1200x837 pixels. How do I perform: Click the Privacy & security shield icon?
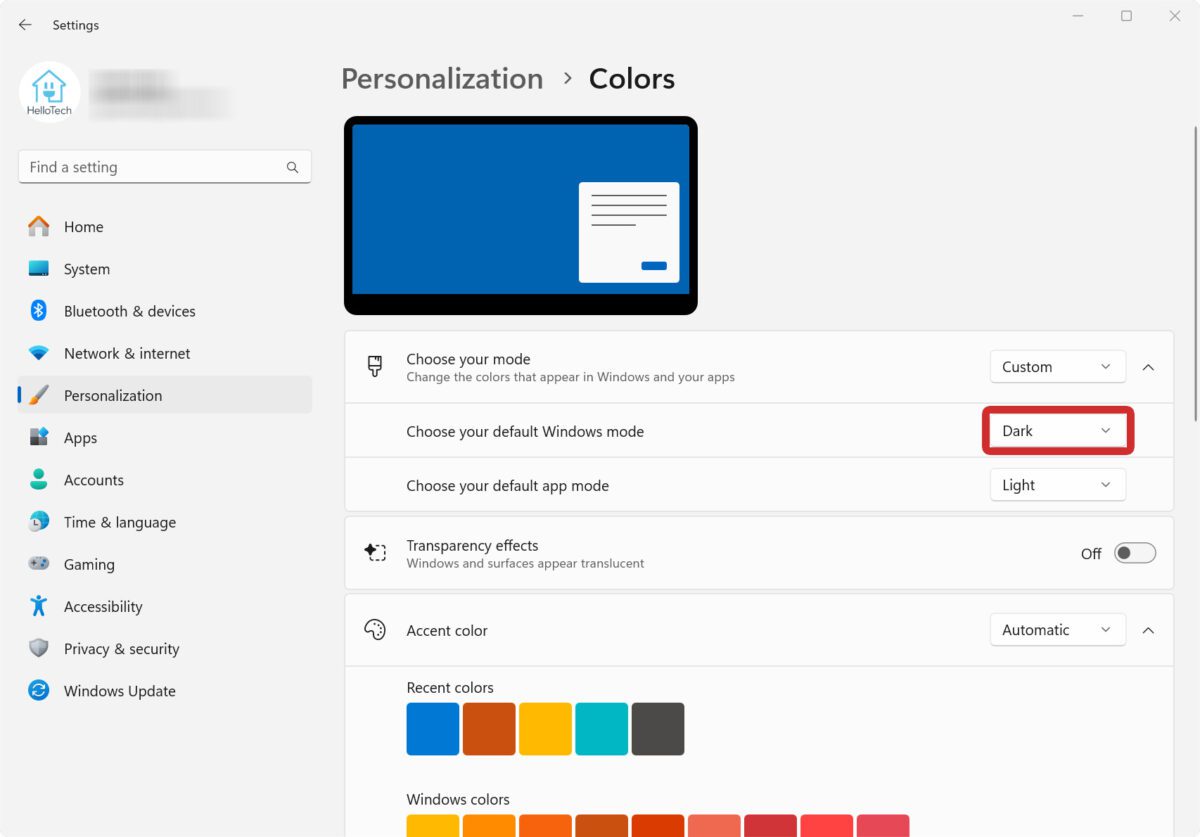pyautogui.click(x=39, y=648)
